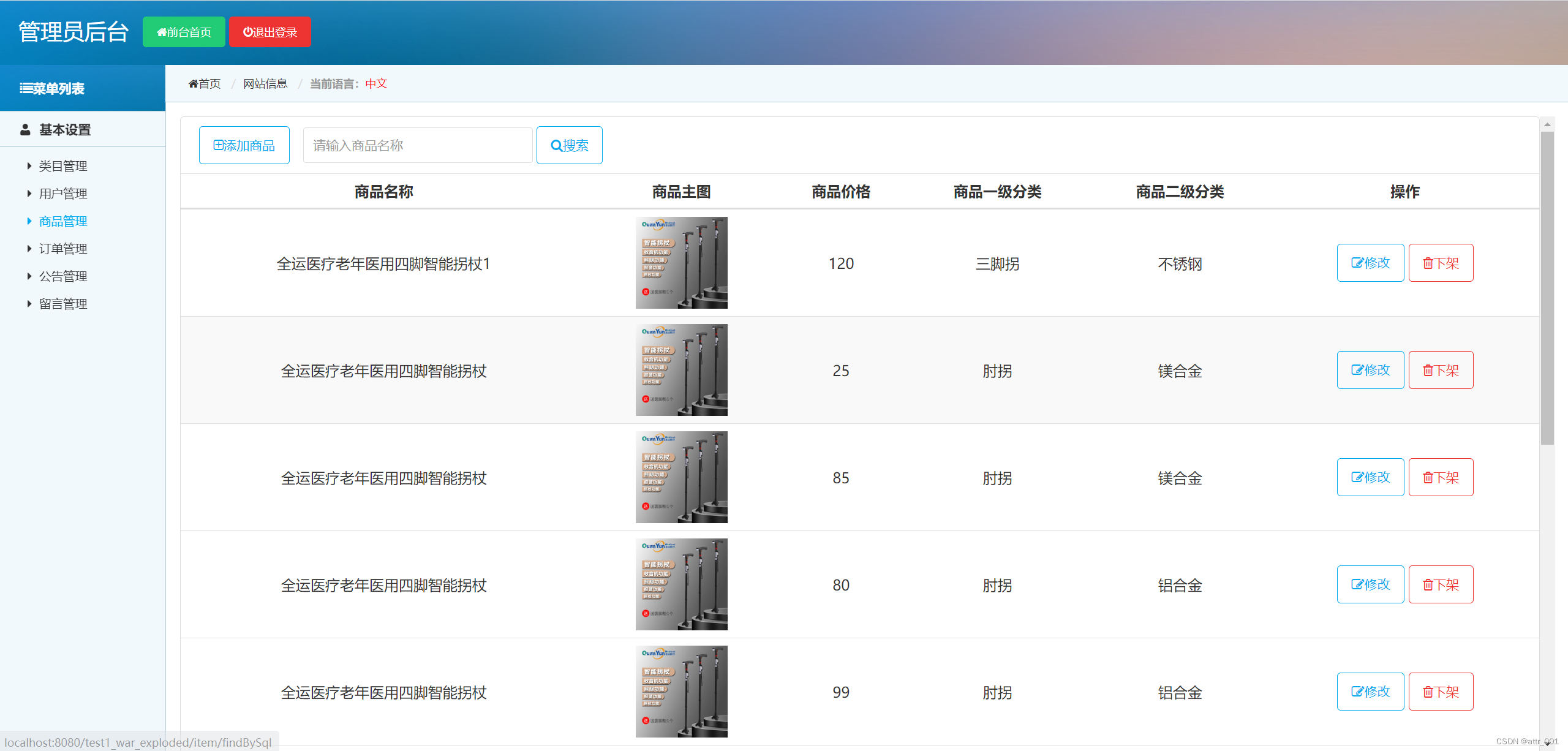
Task: Click 修改 for the 120-priced product
Action: pyautogui.click(x=1370, y=263)
